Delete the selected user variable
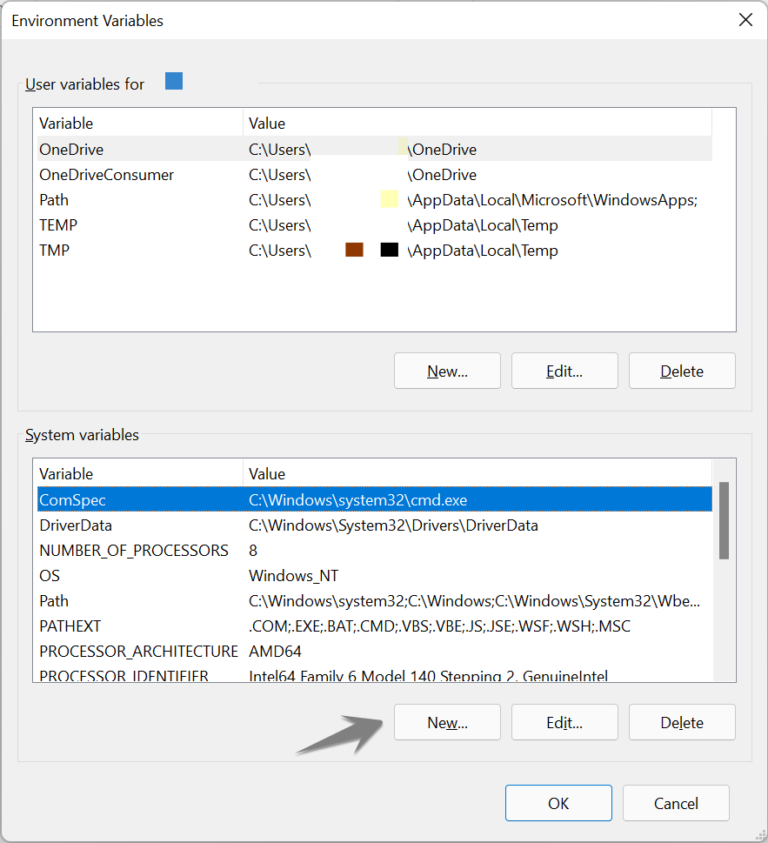Image resolution: width=768 pixels, height=843 pixels. (x=681, y=371)
